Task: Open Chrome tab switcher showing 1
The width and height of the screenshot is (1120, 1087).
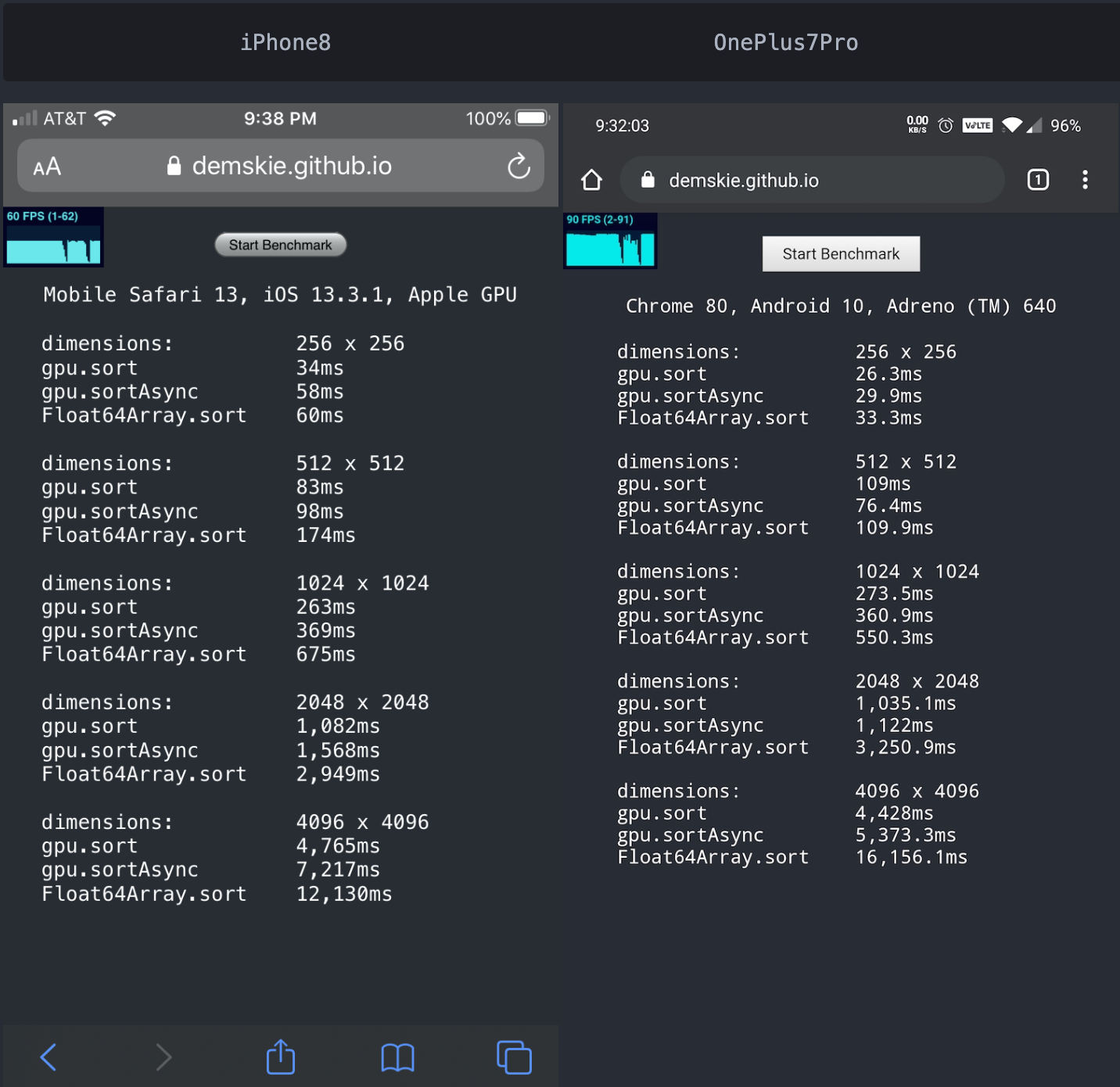Action: point(1038,180)
